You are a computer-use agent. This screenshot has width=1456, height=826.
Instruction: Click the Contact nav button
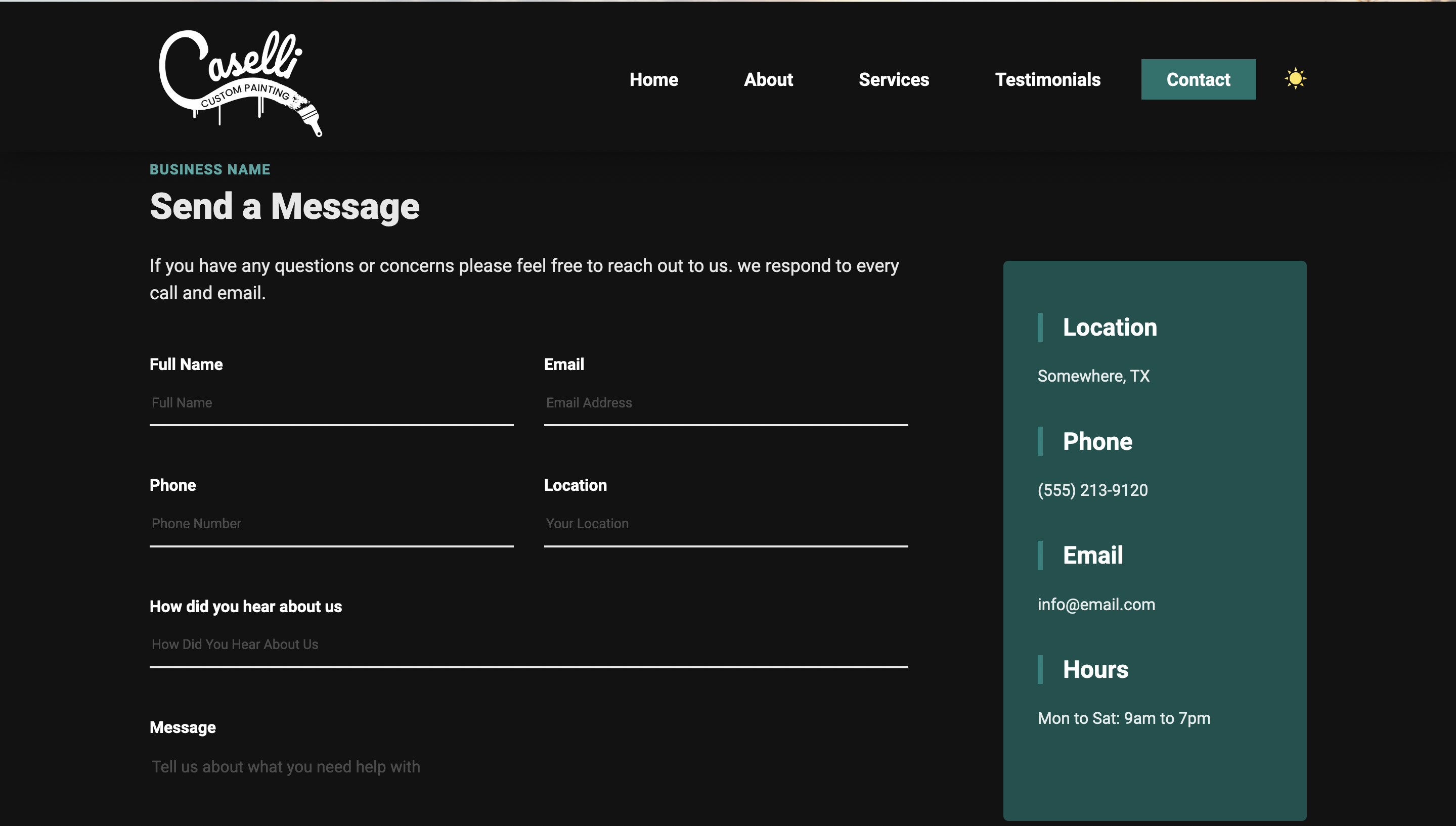[1199, 79]
